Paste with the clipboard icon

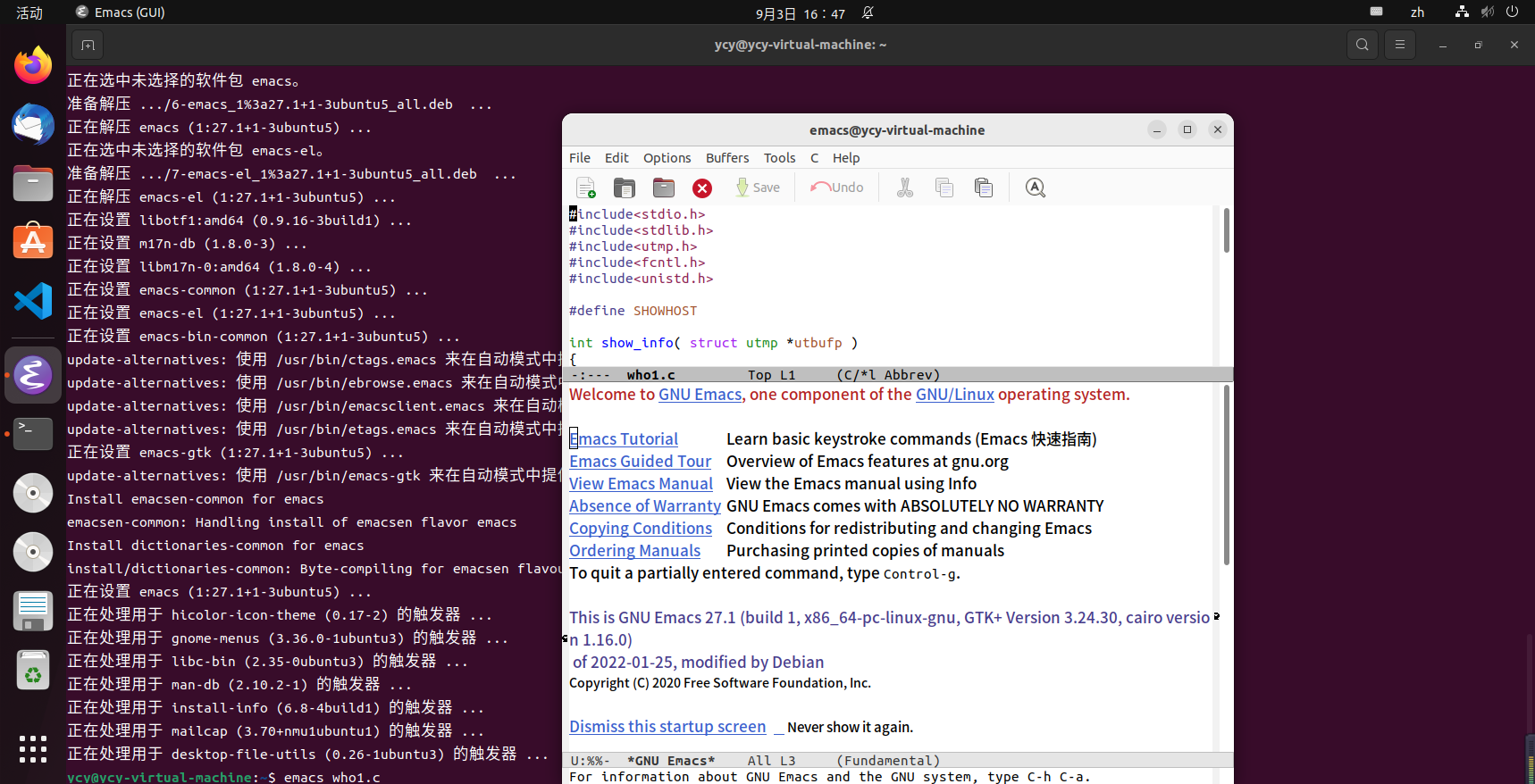pos(984,188)
